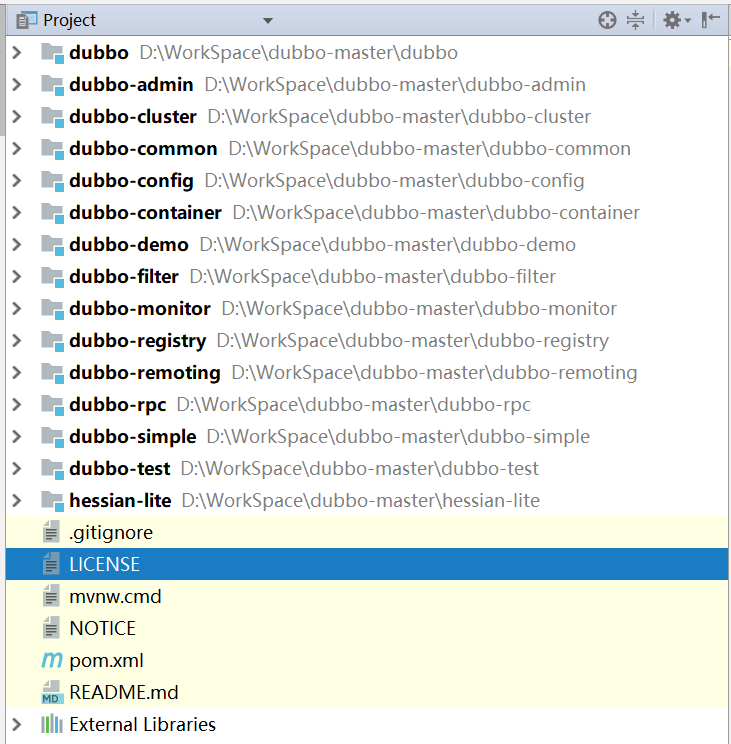
Task: Select the bold hessian-lite module name
Action: [120, 501]
